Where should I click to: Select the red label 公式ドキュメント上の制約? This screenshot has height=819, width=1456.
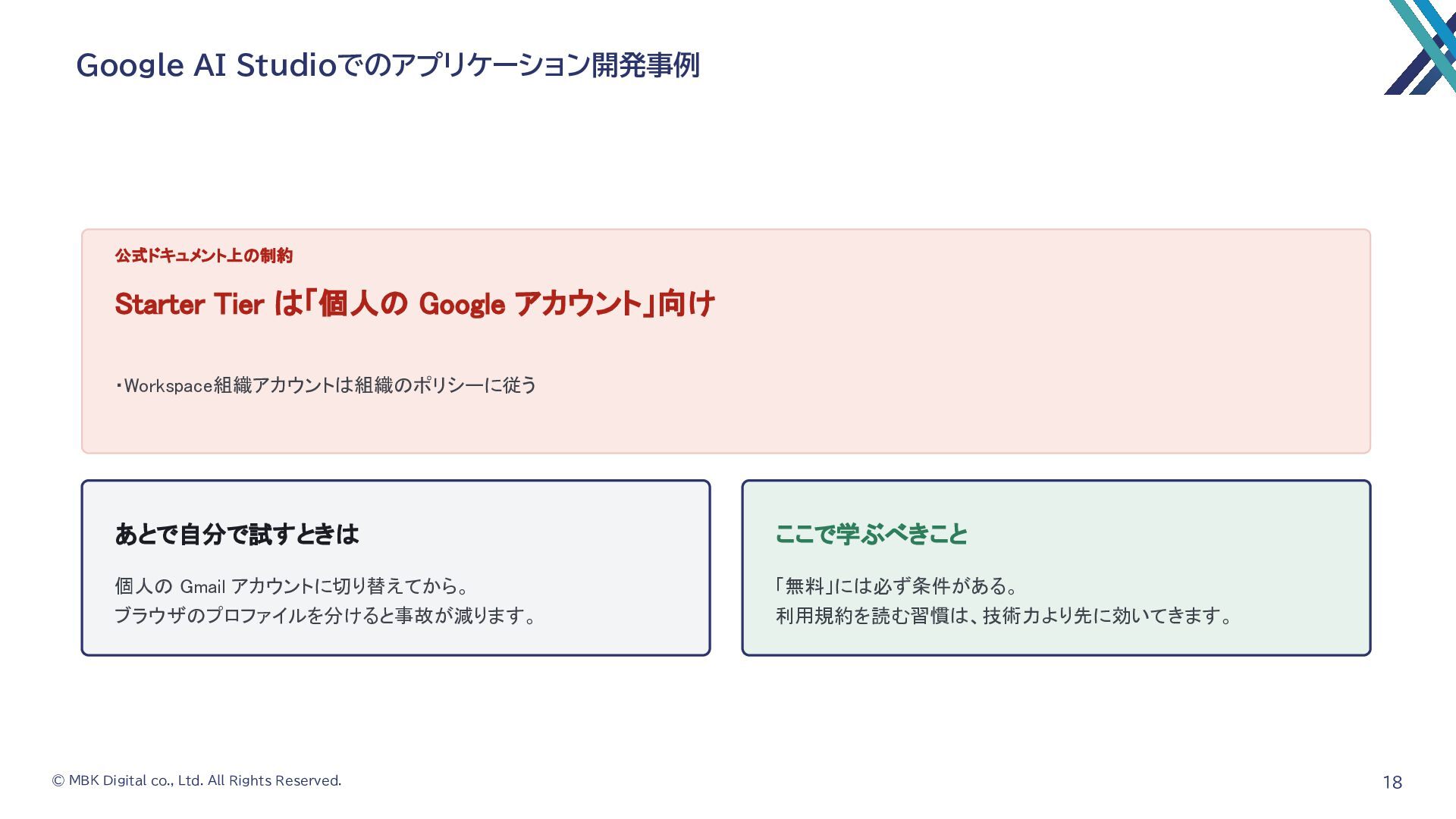pyautogui.click(x=203, y=256)
